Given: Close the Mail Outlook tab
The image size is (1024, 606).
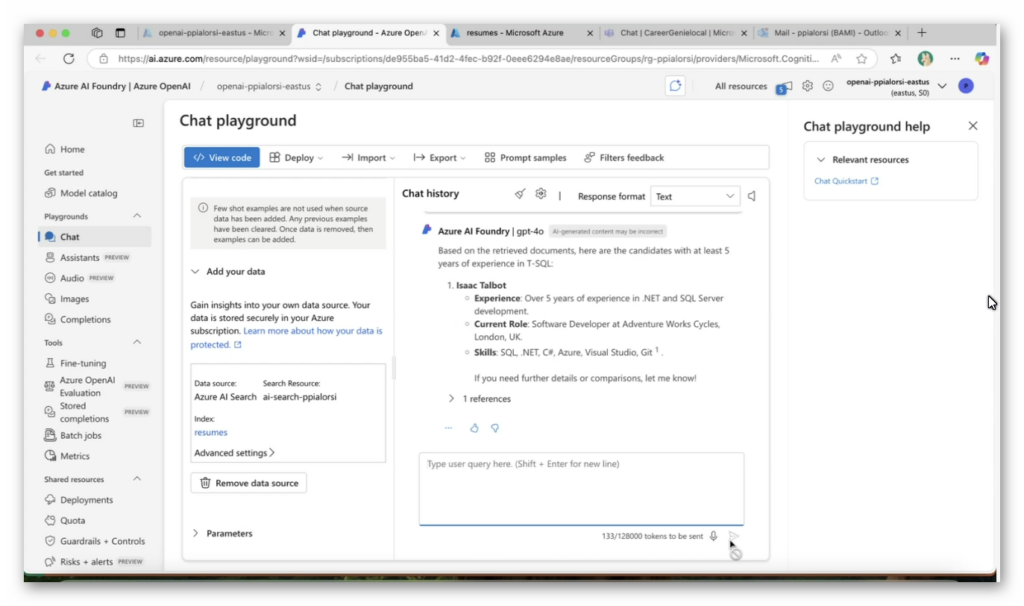Looking at the screenshot, I should (898, 33).
